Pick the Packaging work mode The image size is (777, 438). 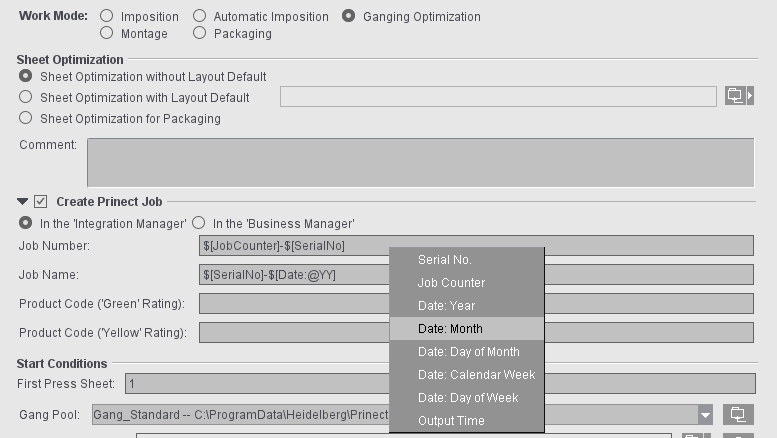[200, 33]
